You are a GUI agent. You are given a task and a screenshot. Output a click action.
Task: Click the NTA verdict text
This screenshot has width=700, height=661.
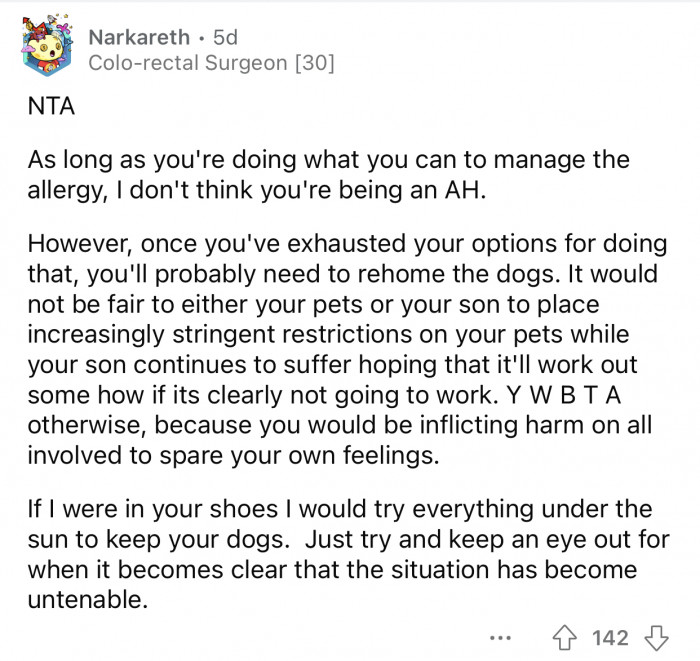[51, 107]
